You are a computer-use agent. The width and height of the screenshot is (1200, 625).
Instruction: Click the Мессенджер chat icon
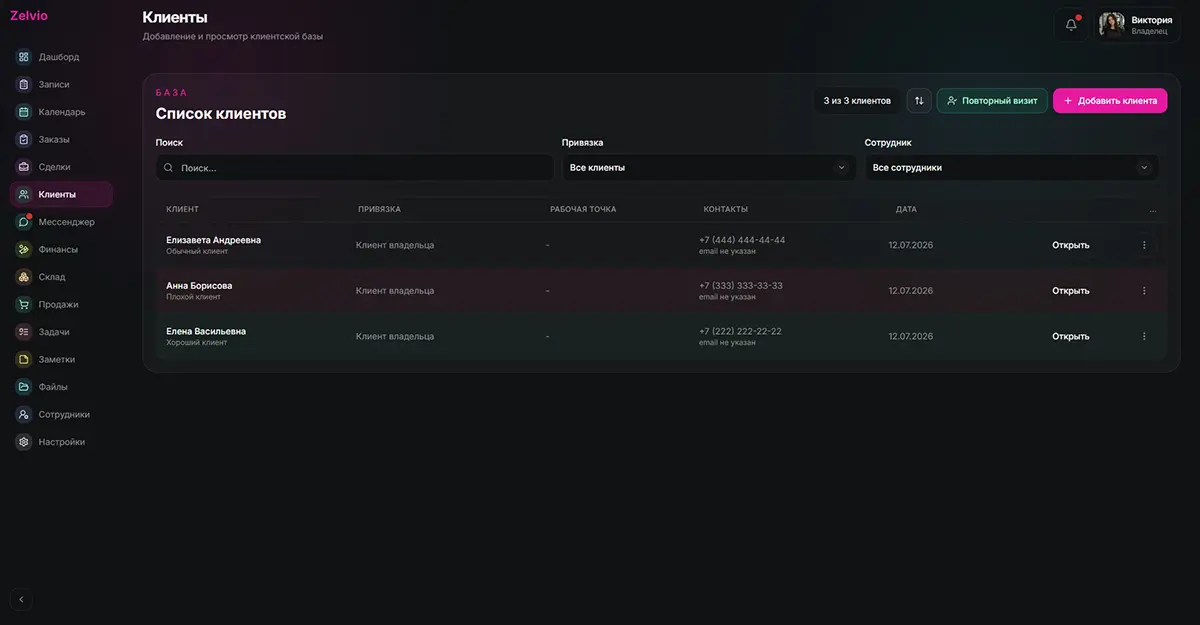24,222
